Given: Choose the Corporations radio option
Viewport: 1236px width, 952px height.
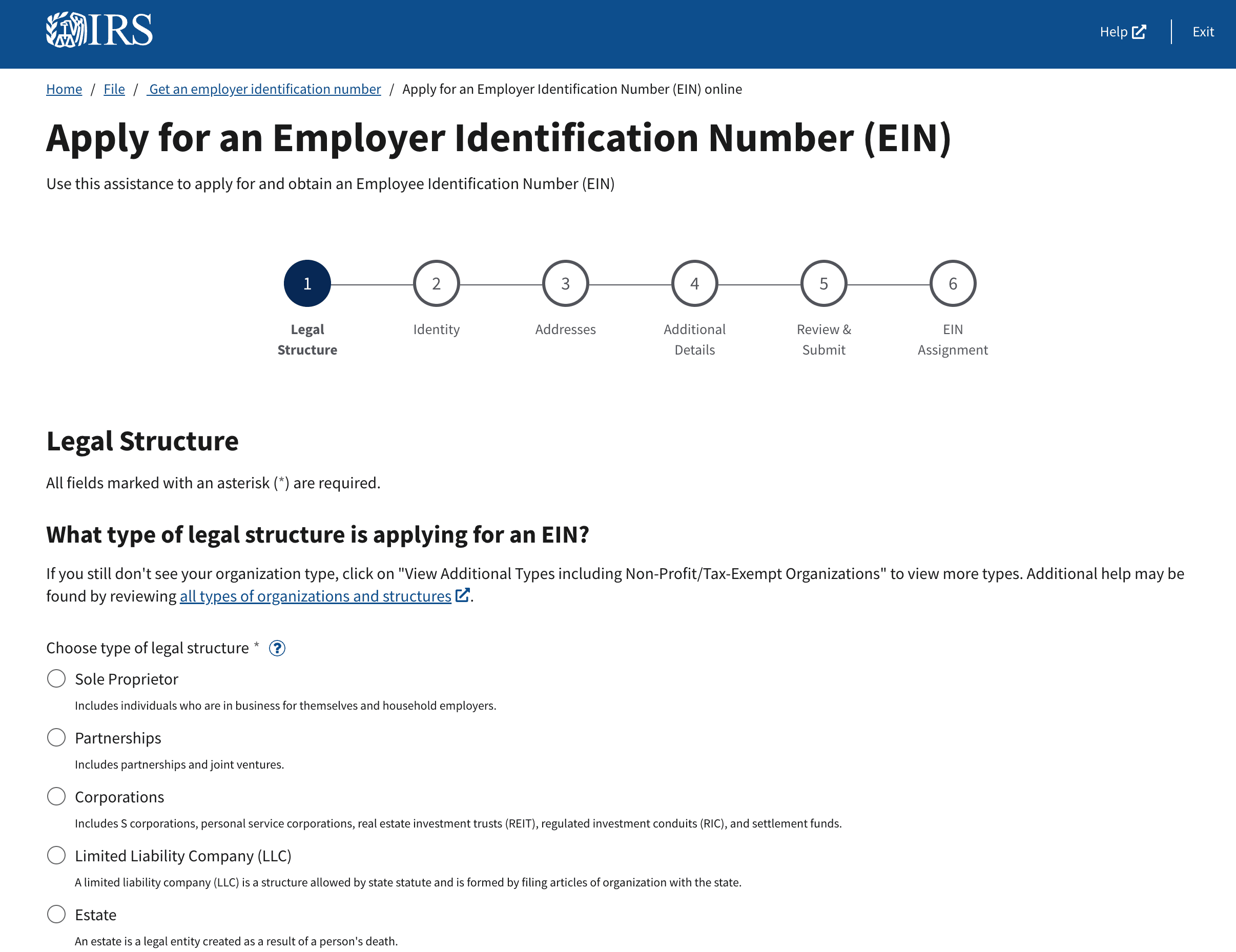Looking at the screenshot, I should (56, 796).
